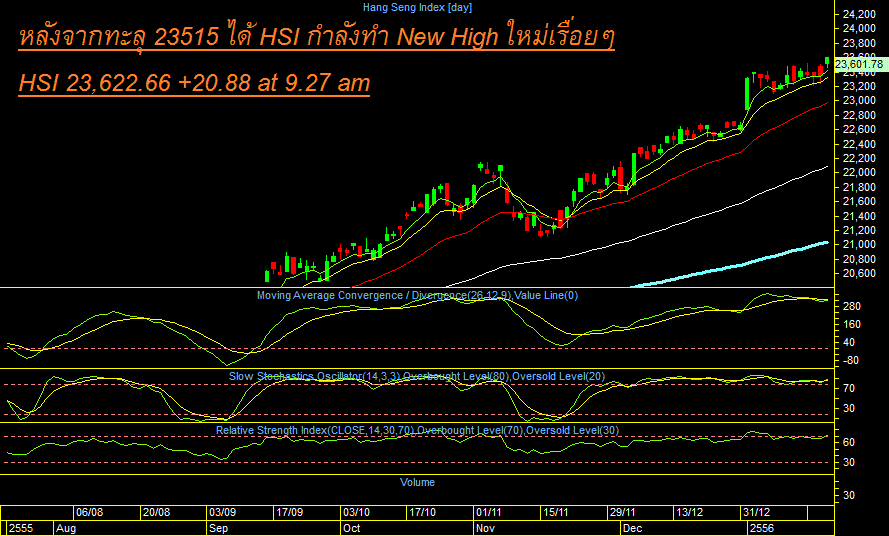Click the 17/09 date on time axis
The height and width of the screenshot is (536, 889).
click(x=289, y=512)
